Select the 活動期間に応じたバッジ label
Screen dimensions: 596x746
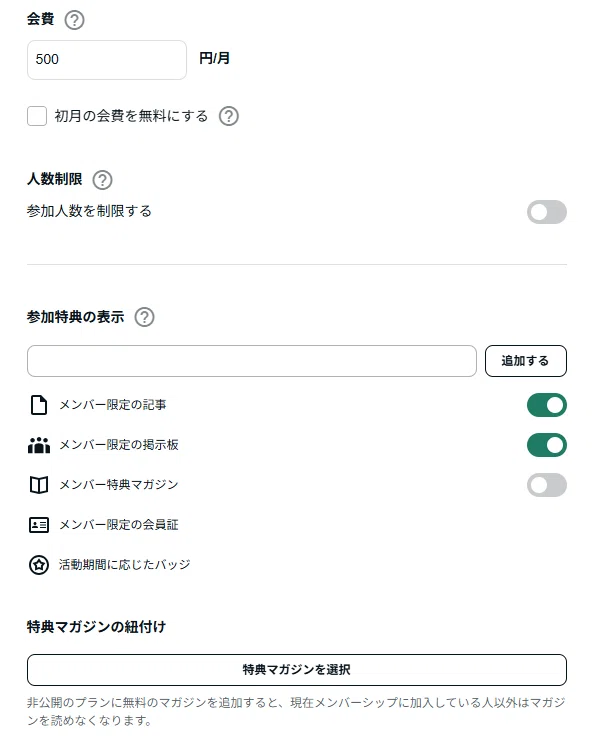[125, 565]
